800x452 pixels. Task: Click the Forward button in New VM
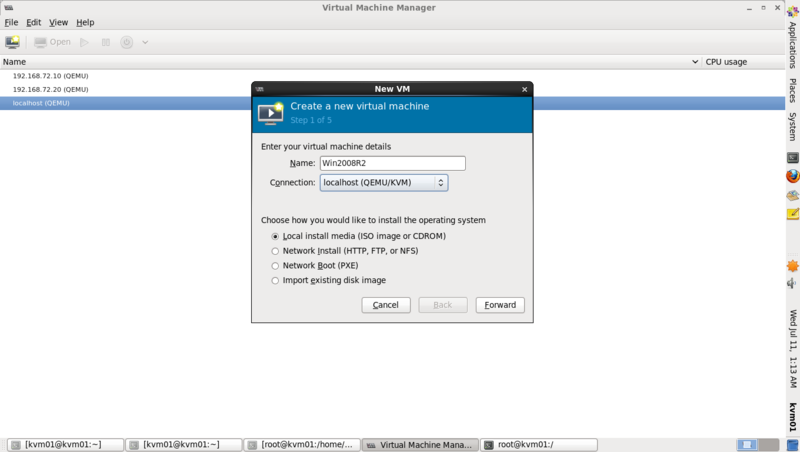[500, 305]
